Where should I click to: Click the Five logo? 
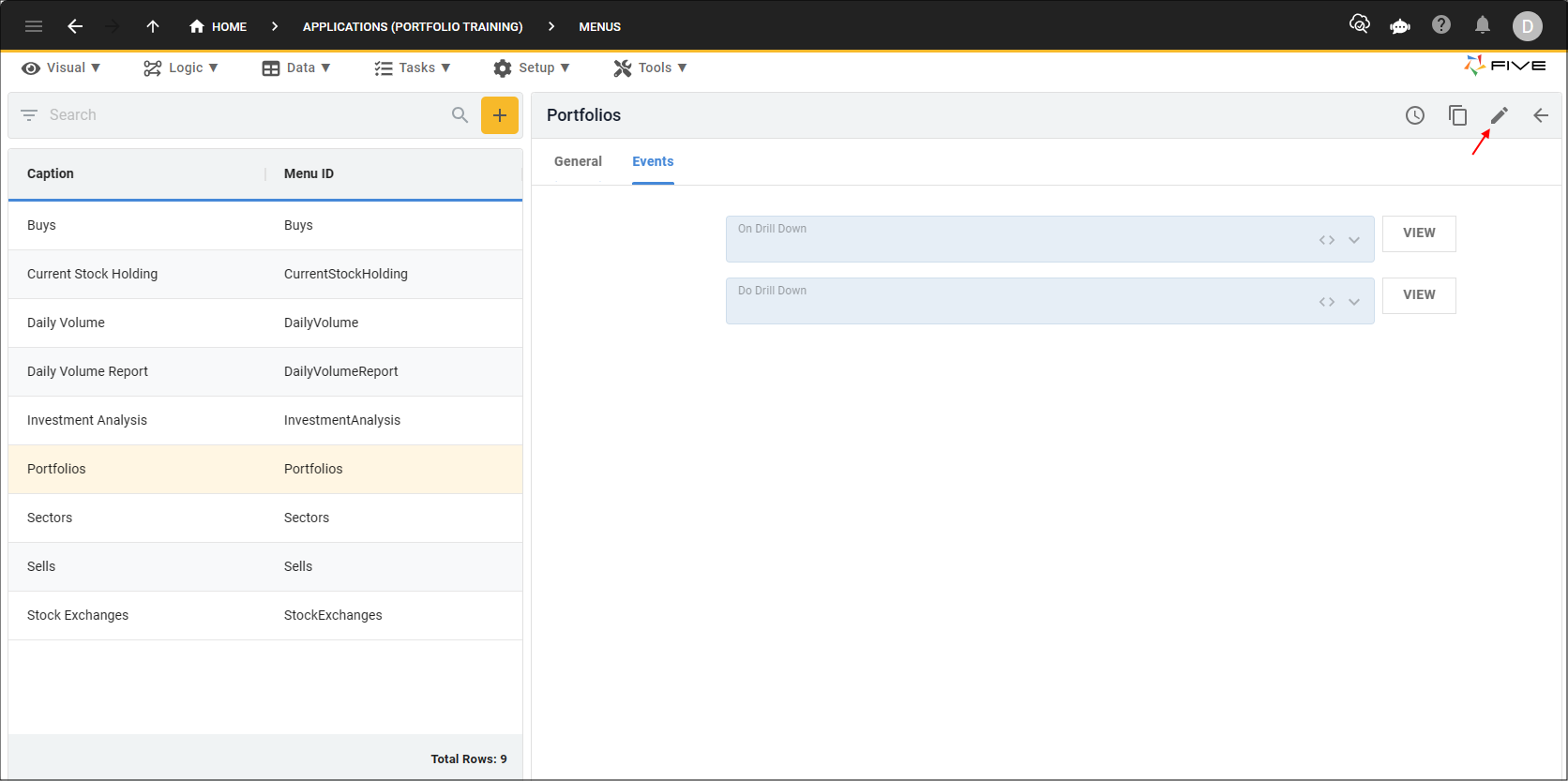pyautogui.click(x=1505, y=66)
